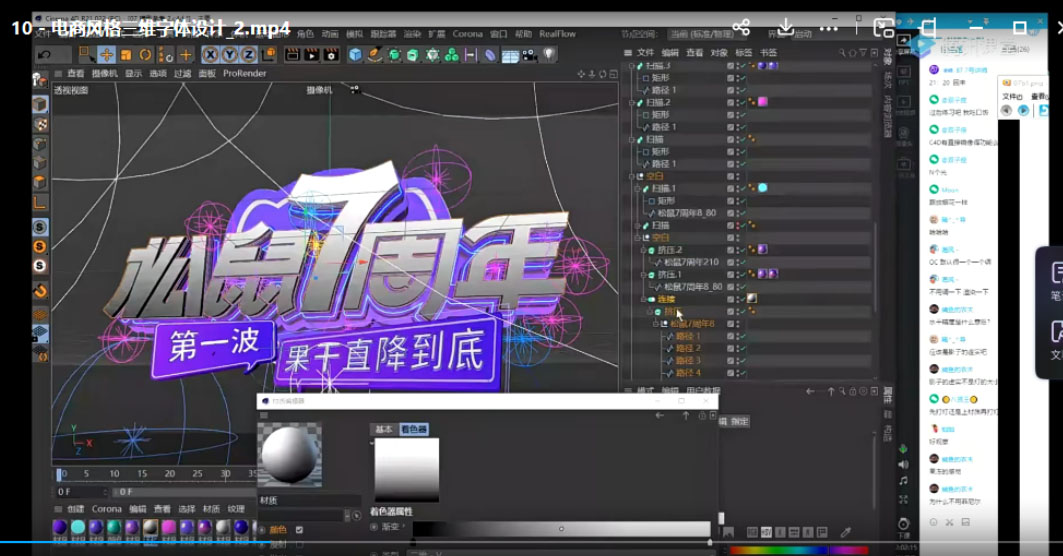Enter picture-in-picture mode in the player
Screen dimensions: 1063x556
point(883,28)
